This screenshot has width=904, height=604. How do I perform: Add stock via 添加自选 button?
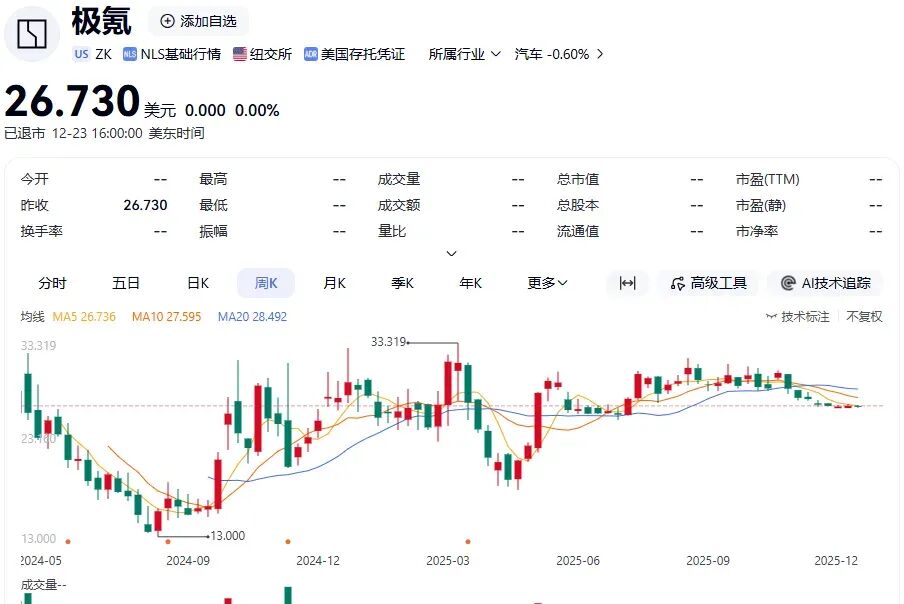click(199, 21)
